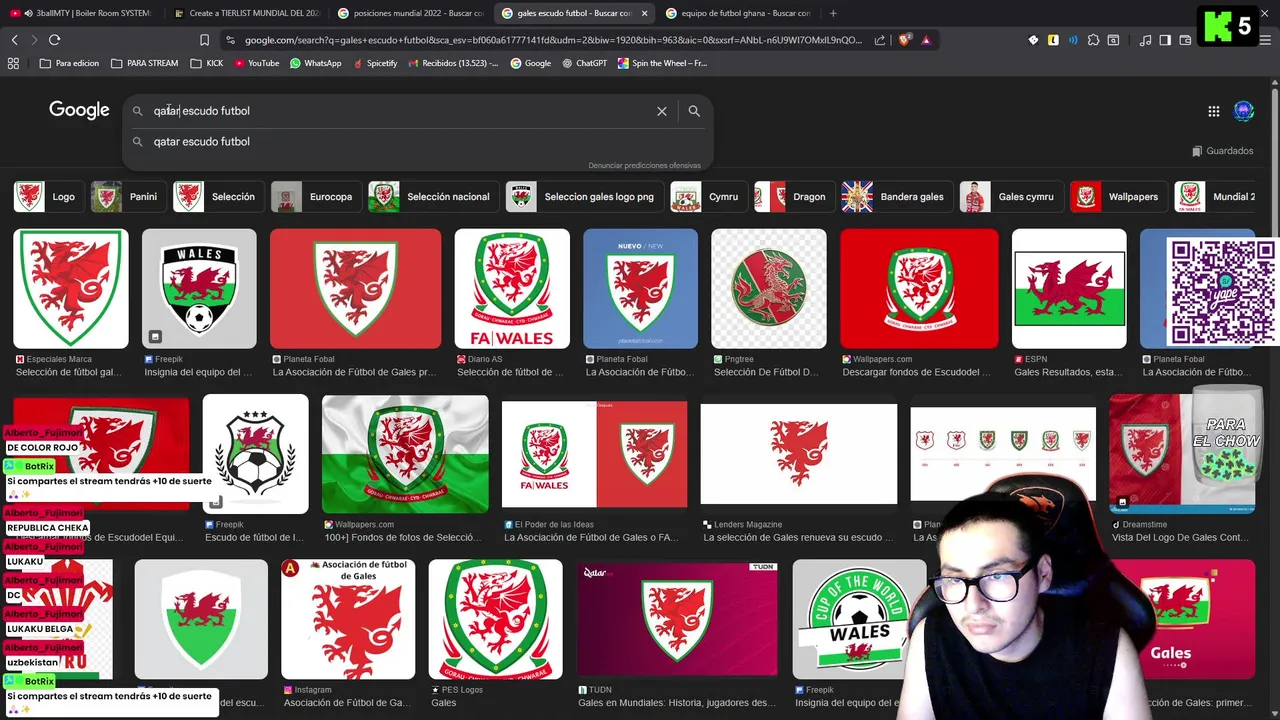Click 'Denunciar predicciones ofensivas' link

(x=644, y=165)
